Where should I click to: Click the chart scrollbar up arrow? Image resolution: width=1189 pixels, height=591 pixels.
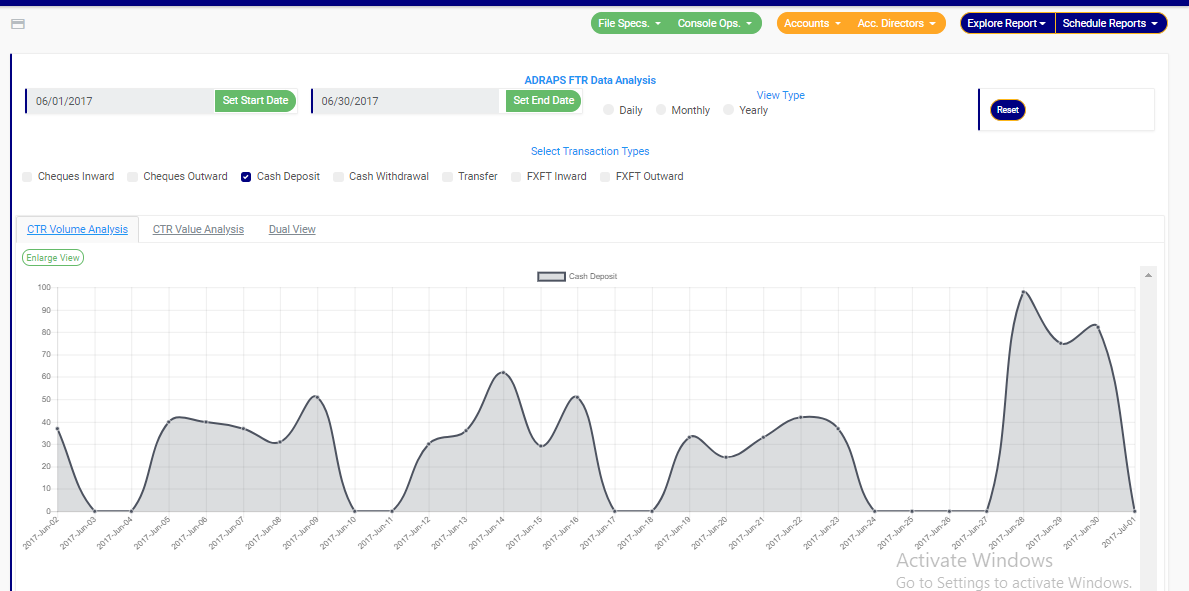1148,274
